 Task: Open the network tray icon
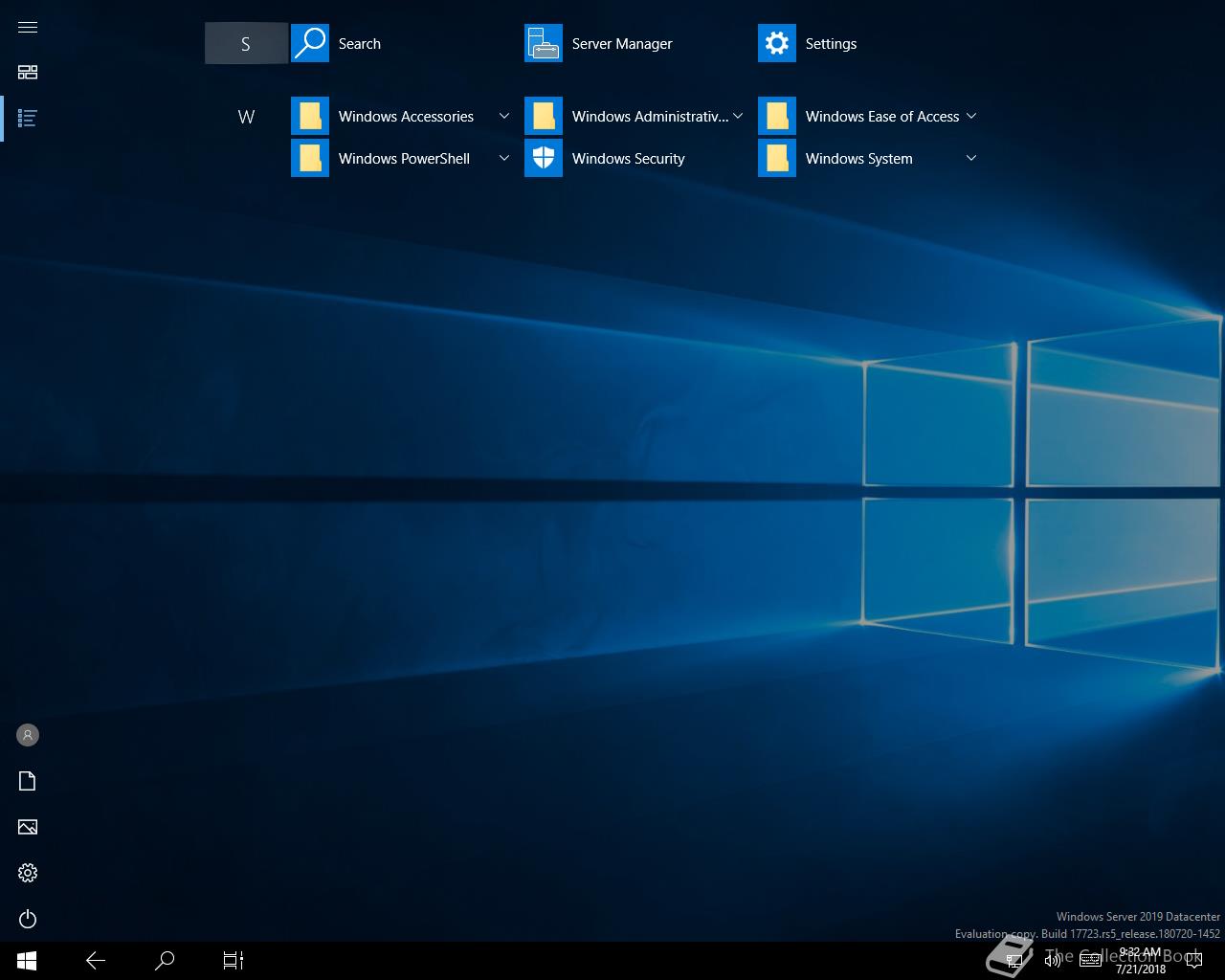point(1015,960)
